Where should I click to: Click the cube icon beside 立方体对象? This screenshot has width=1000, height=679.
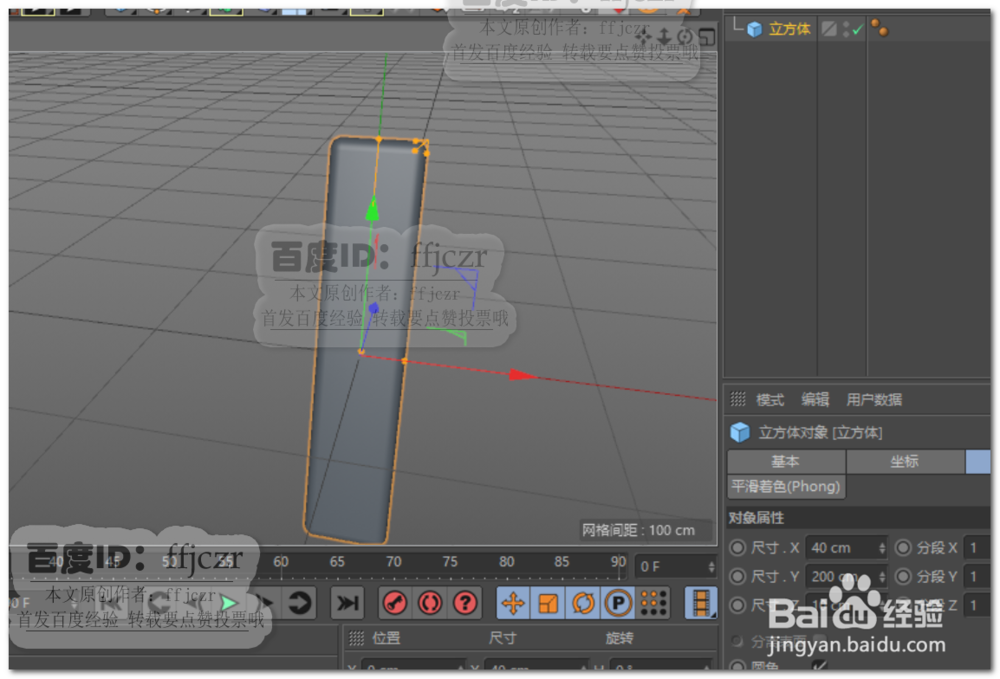pos(740,432)
